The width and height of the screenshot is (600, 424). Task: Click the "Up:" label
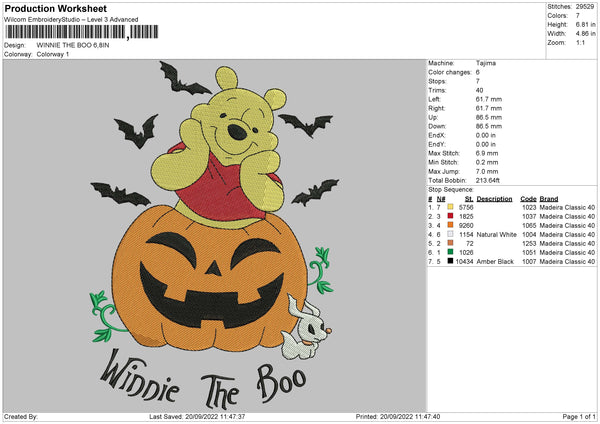click(433, 117)
